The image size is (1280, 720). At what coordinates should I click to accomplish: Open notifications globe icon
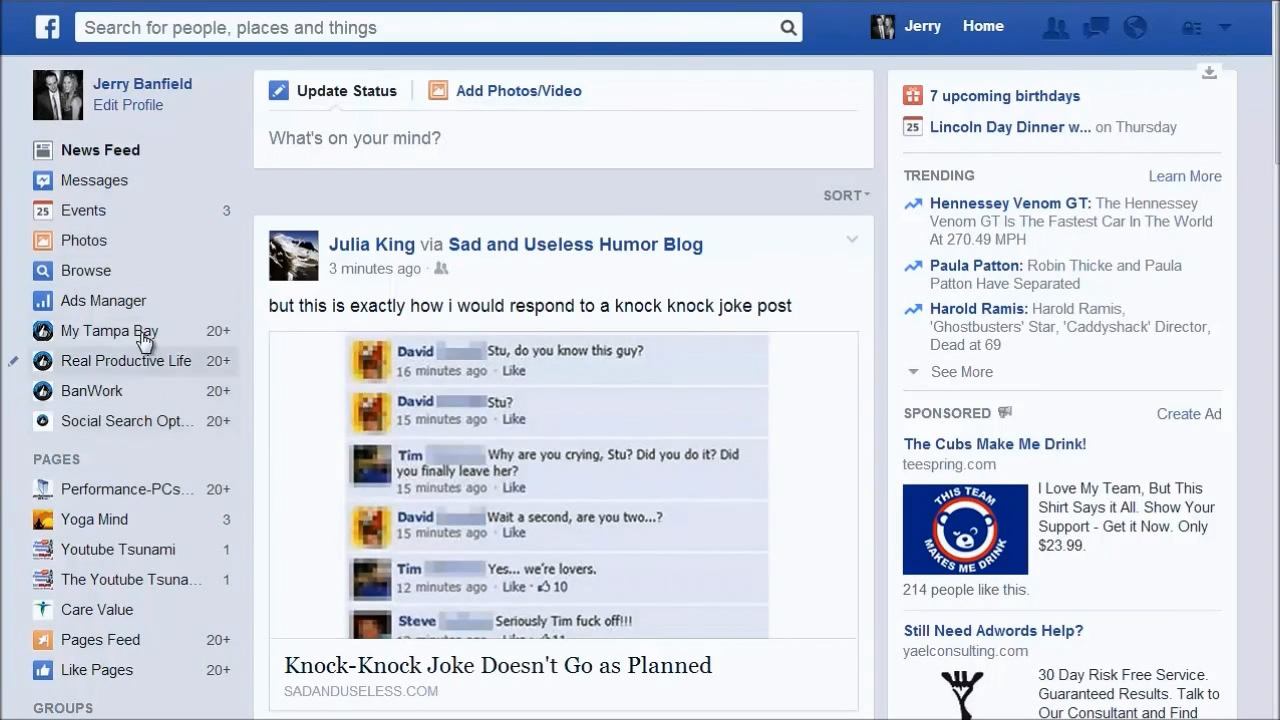(1135, 28)
